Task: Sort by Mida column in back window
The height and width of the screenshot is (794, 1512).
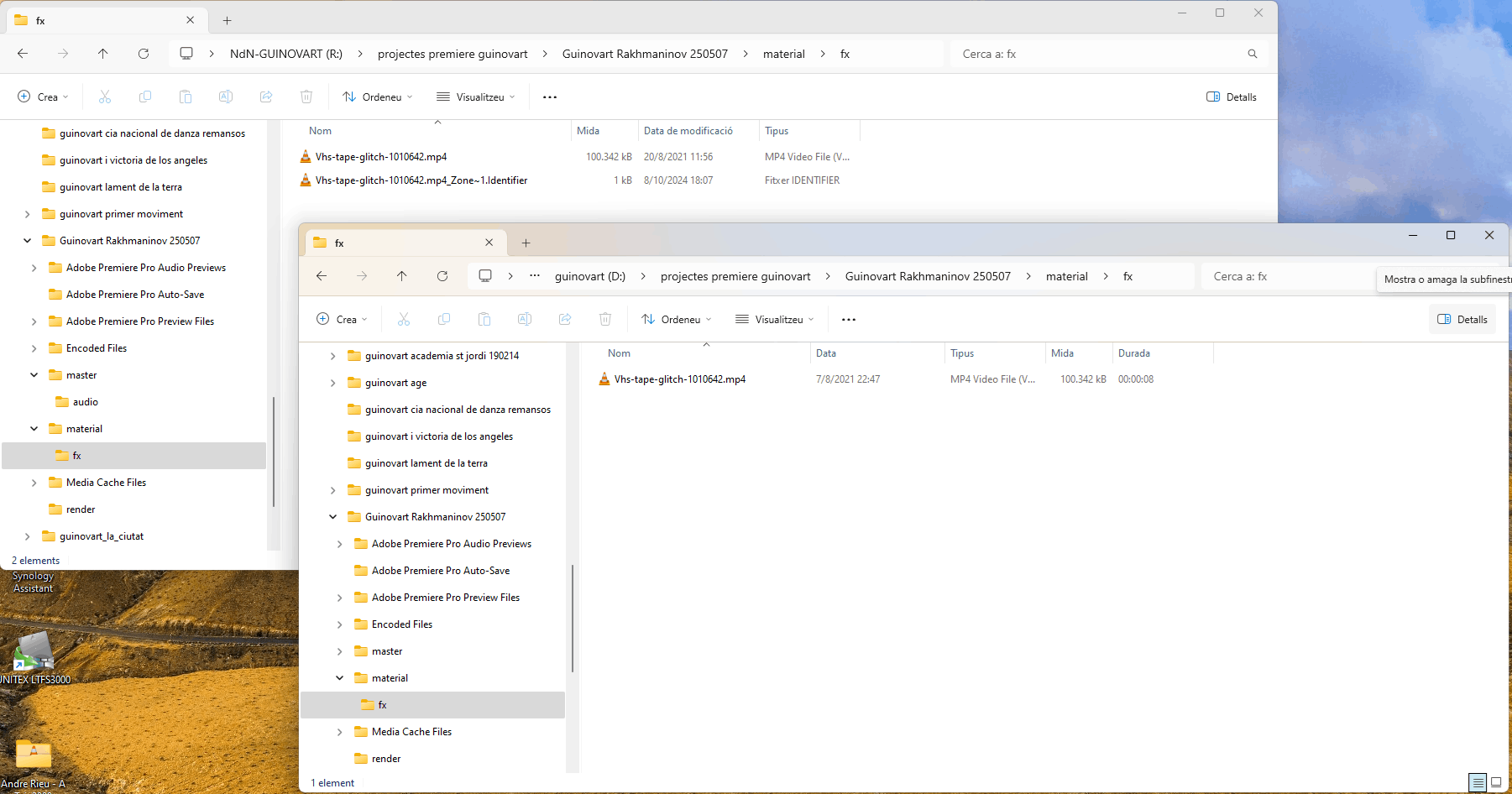Action: (604, 131)
